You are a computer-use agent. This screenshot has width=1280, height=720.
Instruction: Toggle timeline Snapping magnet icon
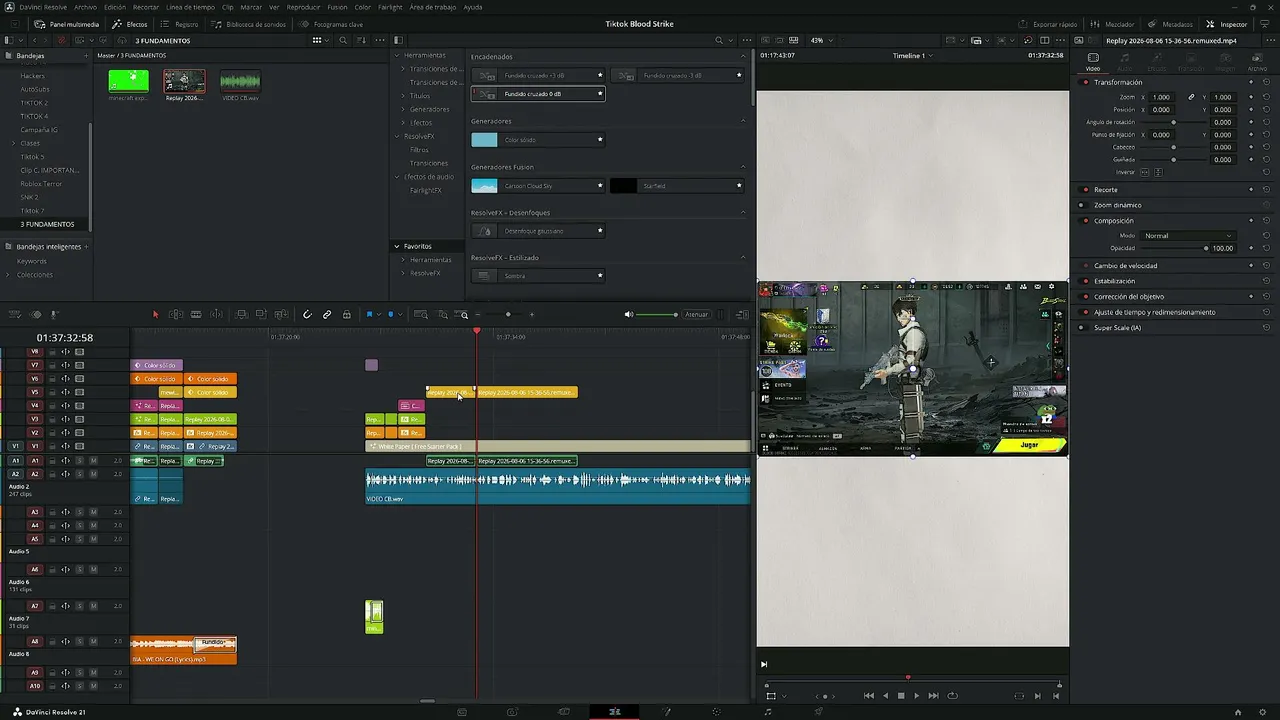tap(307, 314)
